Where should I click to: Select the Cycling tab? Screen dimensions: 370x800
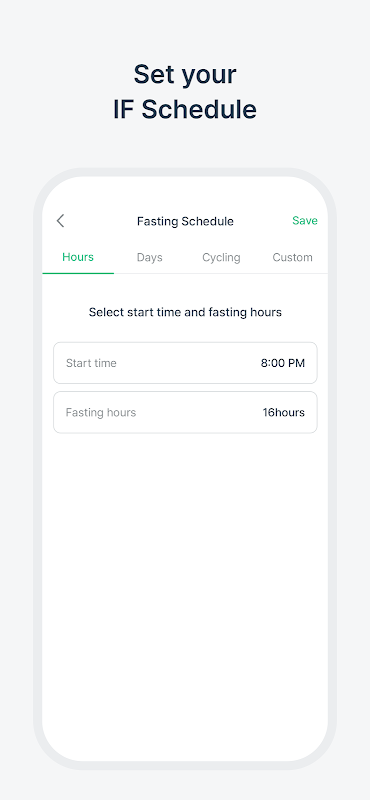coord(221,257)
